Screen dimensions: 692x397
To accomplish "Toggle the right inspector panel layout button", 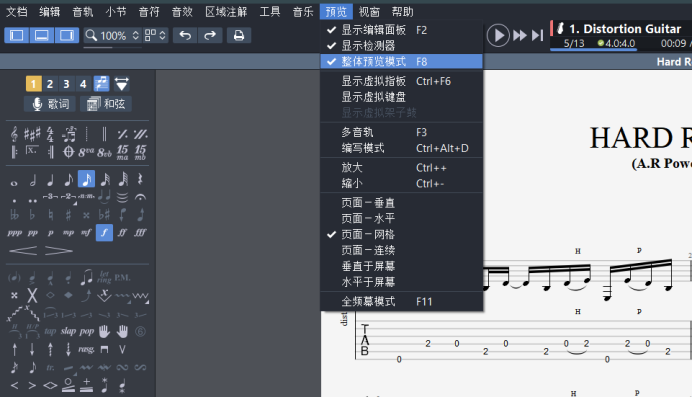I will click(x=67, y=35).
